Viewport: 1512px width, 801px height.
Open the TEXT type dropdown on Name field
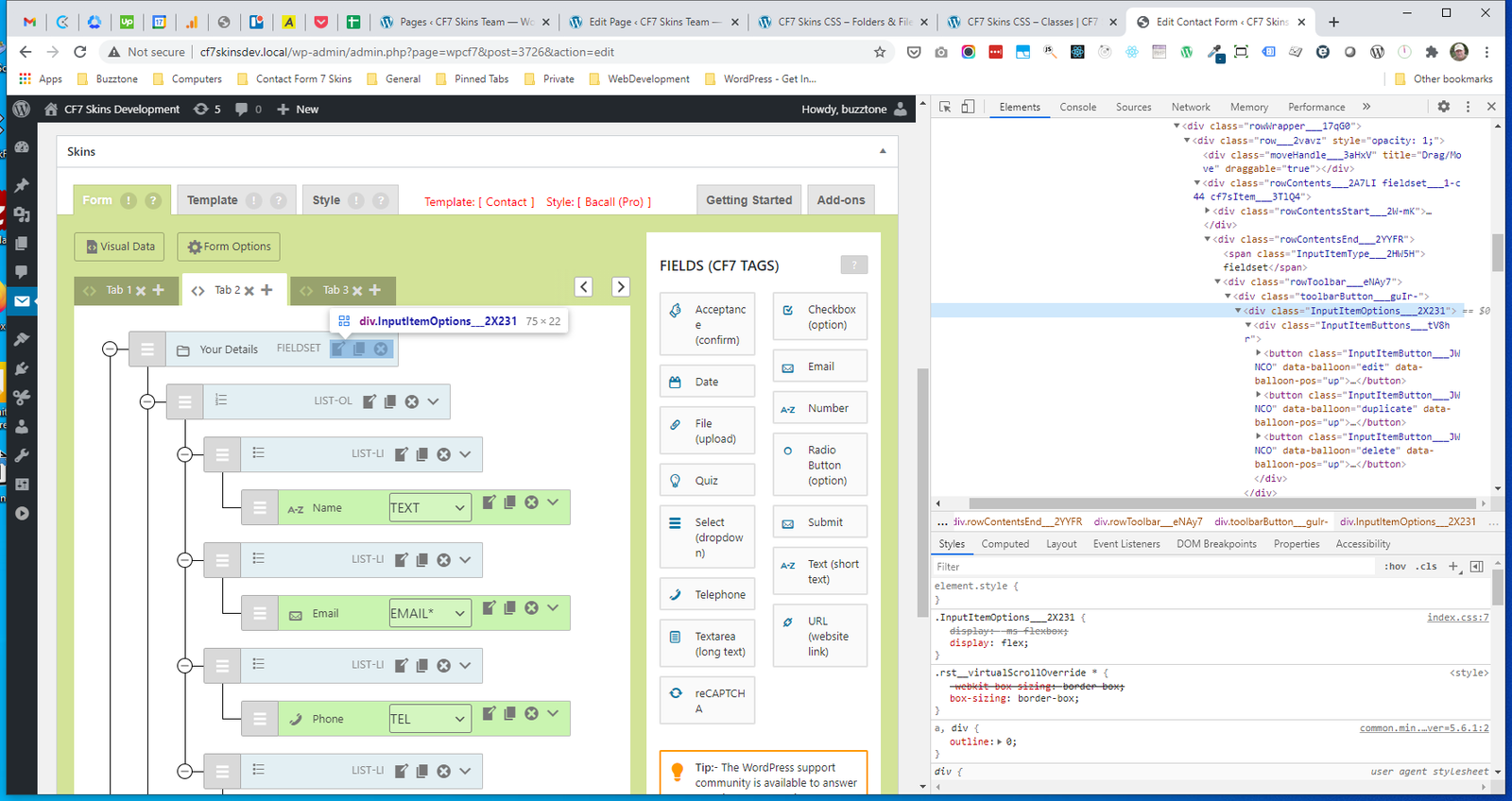click(430, 508)
